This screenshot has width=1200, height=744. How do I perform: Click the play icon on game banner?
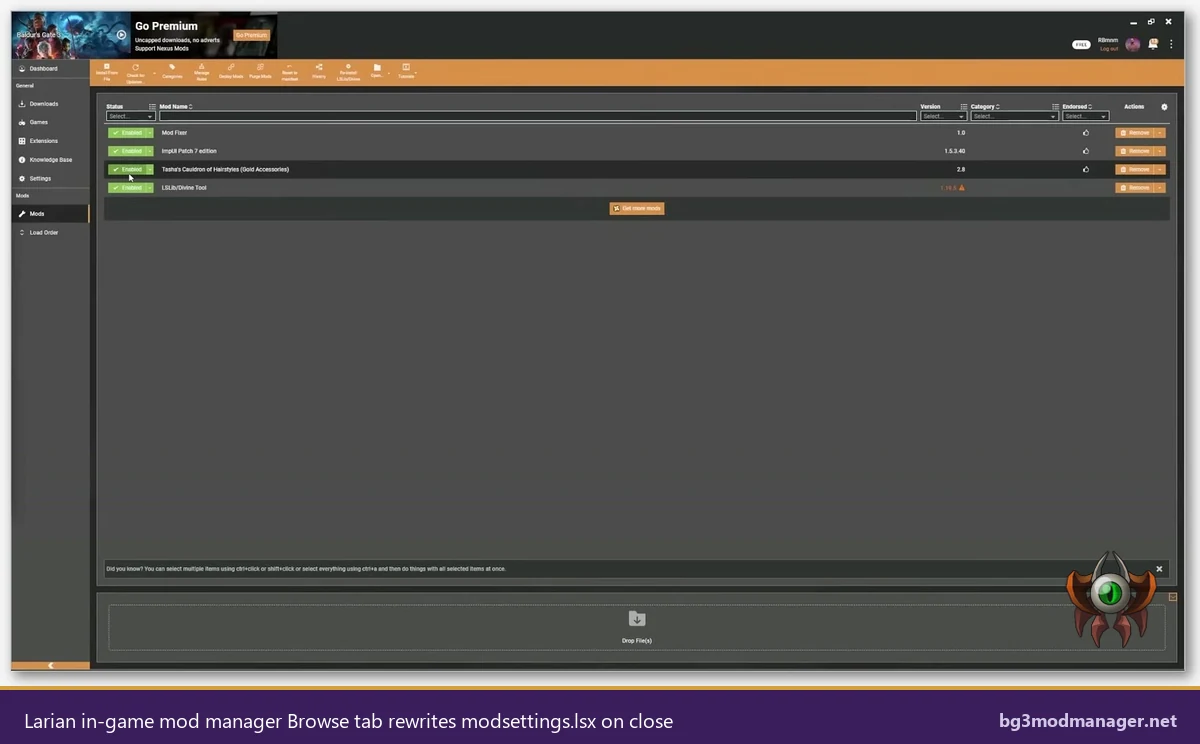tap(121, 34)
